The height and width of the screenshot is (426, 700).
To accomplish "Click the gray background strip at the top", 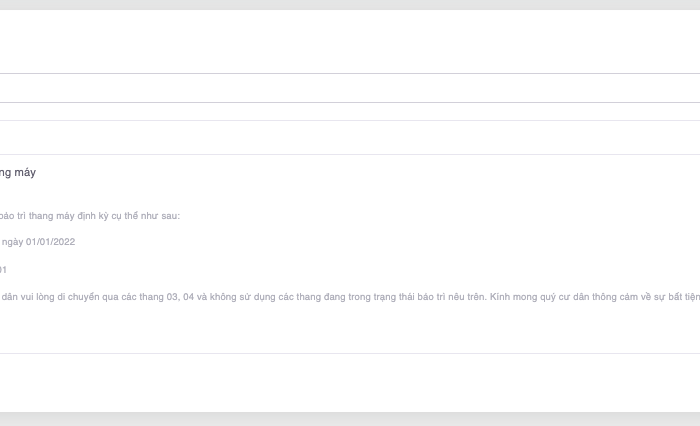I will pos(350,4).
